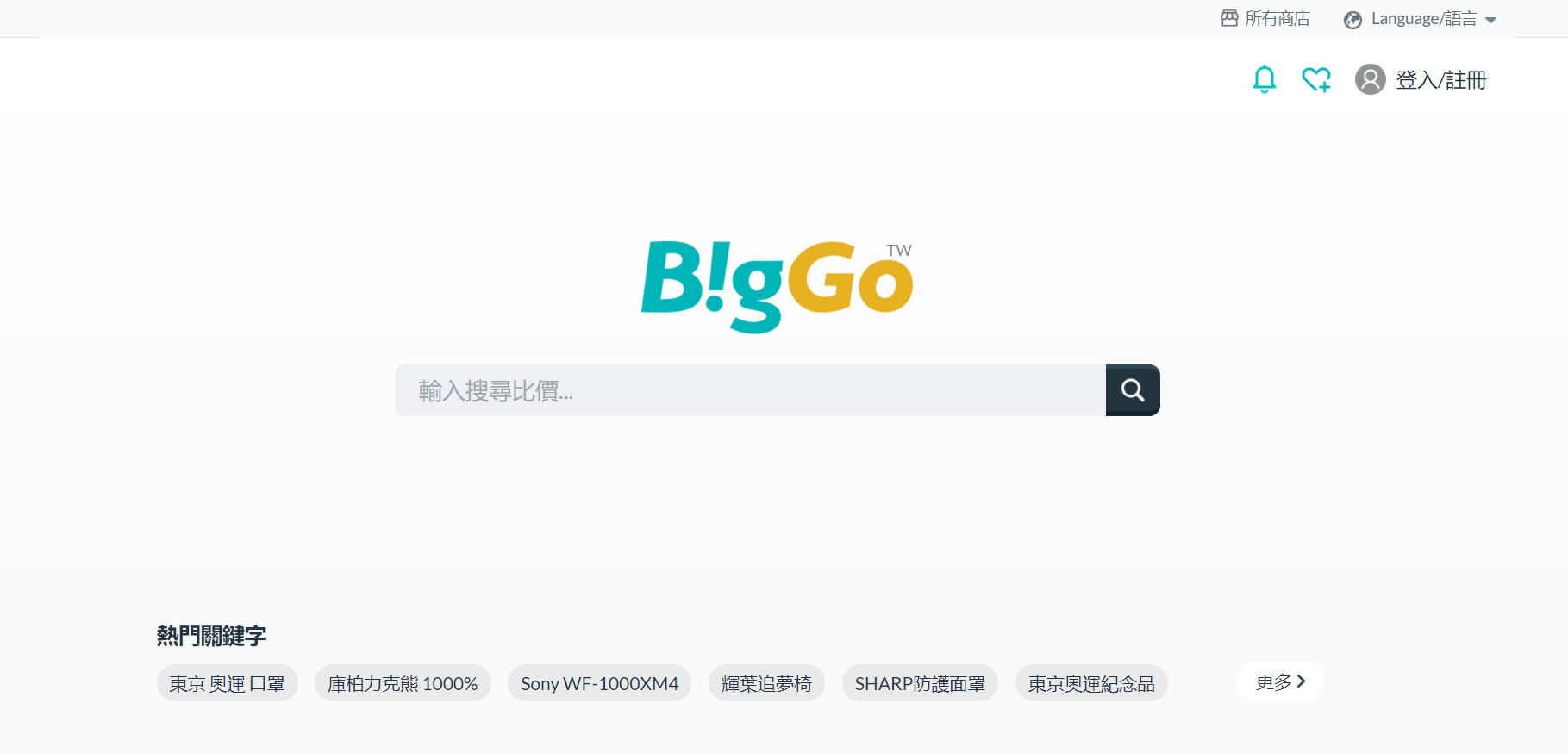Click the magnifier search button
This screenshot has height=753, width=1568.
coord(1133,390)
